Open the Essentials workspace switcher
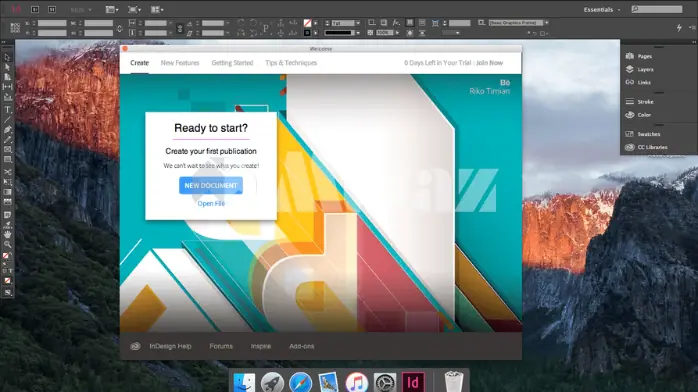 [x=601, y=9]
